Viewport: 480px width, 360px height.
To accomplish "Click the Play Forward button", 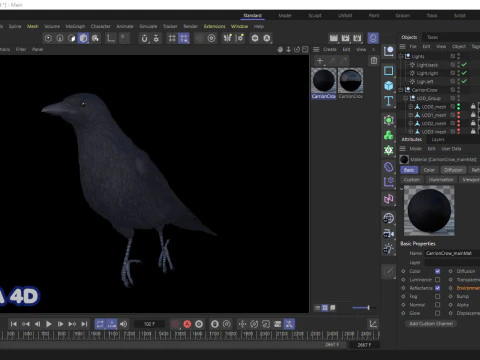I will [x=49, y=324].
